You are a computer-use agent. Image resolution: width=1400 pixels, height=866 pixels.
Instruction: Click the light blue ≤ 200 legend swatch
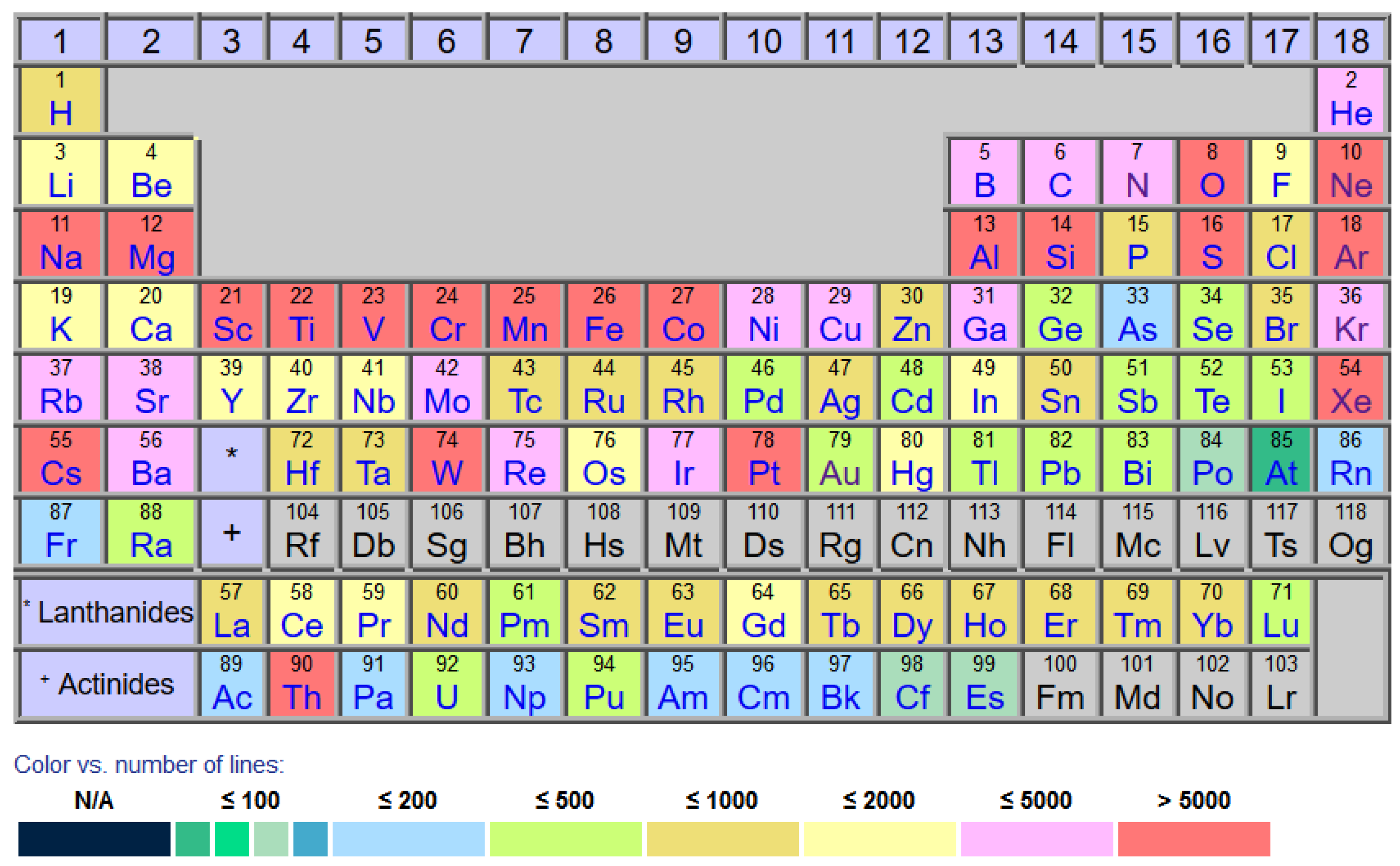point(408,839)
